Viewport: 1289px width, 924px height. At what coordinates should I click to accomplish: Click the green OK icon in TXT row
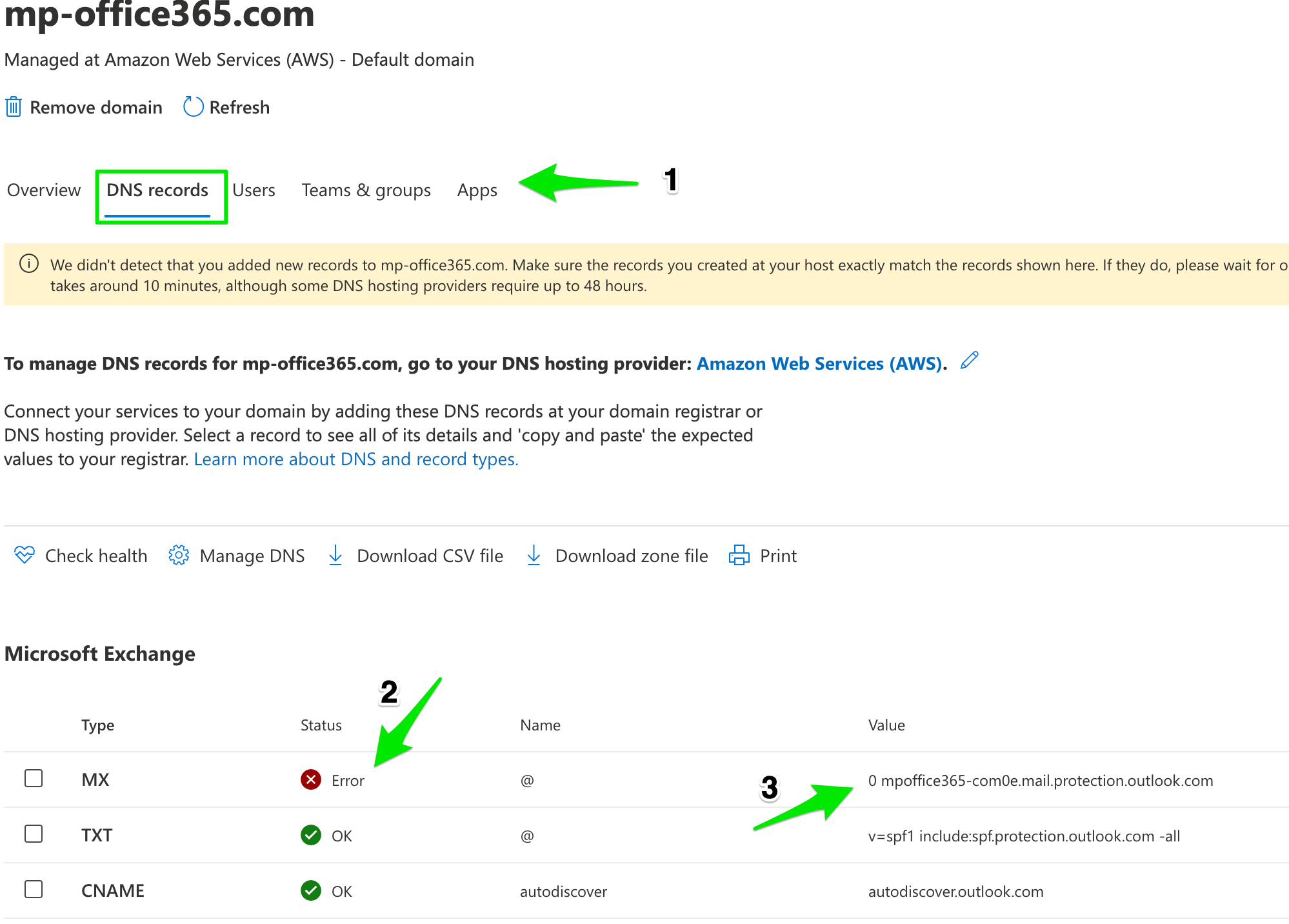311,835
